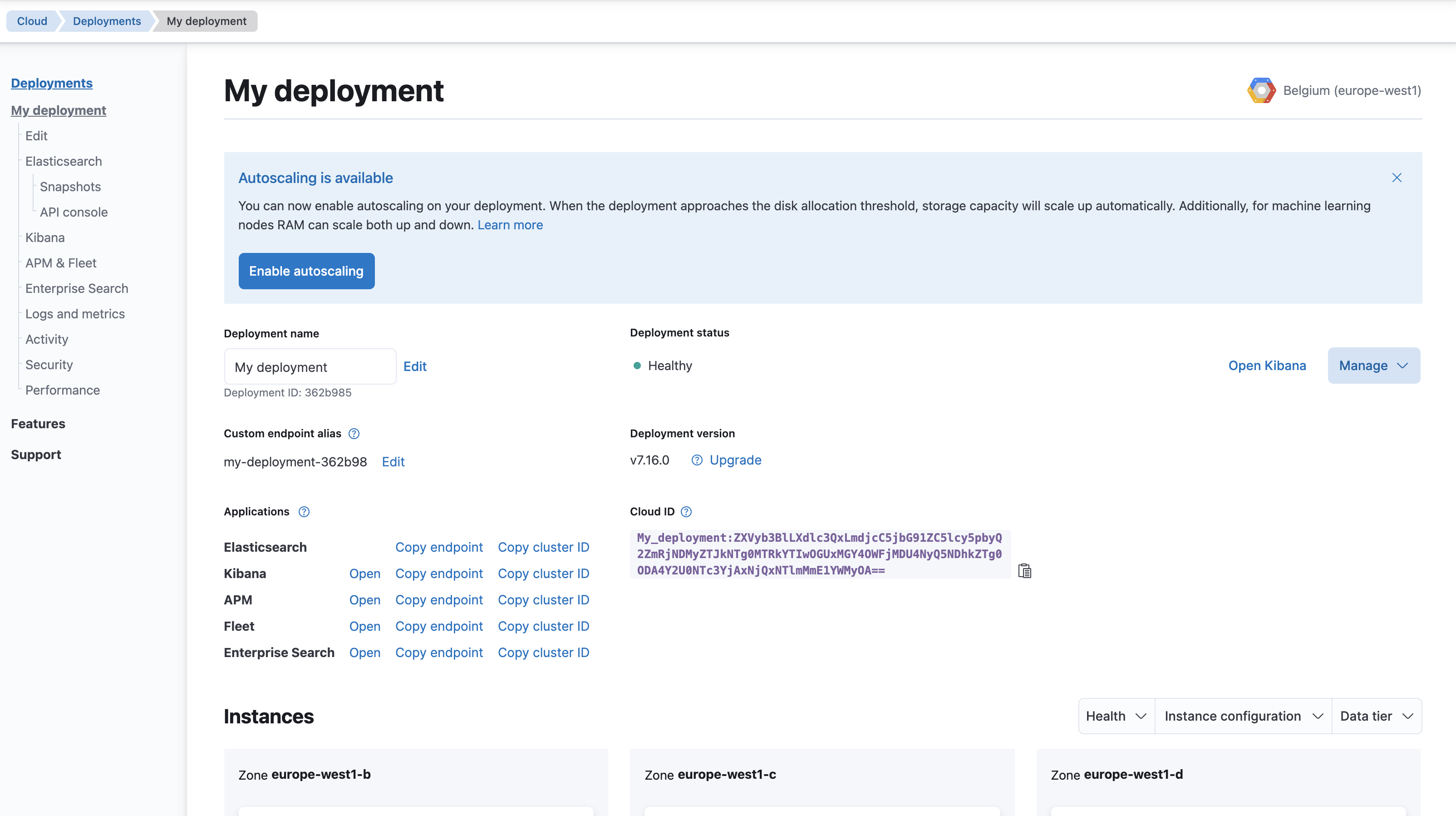The height and width of the screenshot is (816, 1456).
Task: Open Deployments in sidebar
Action: [51, 83]
